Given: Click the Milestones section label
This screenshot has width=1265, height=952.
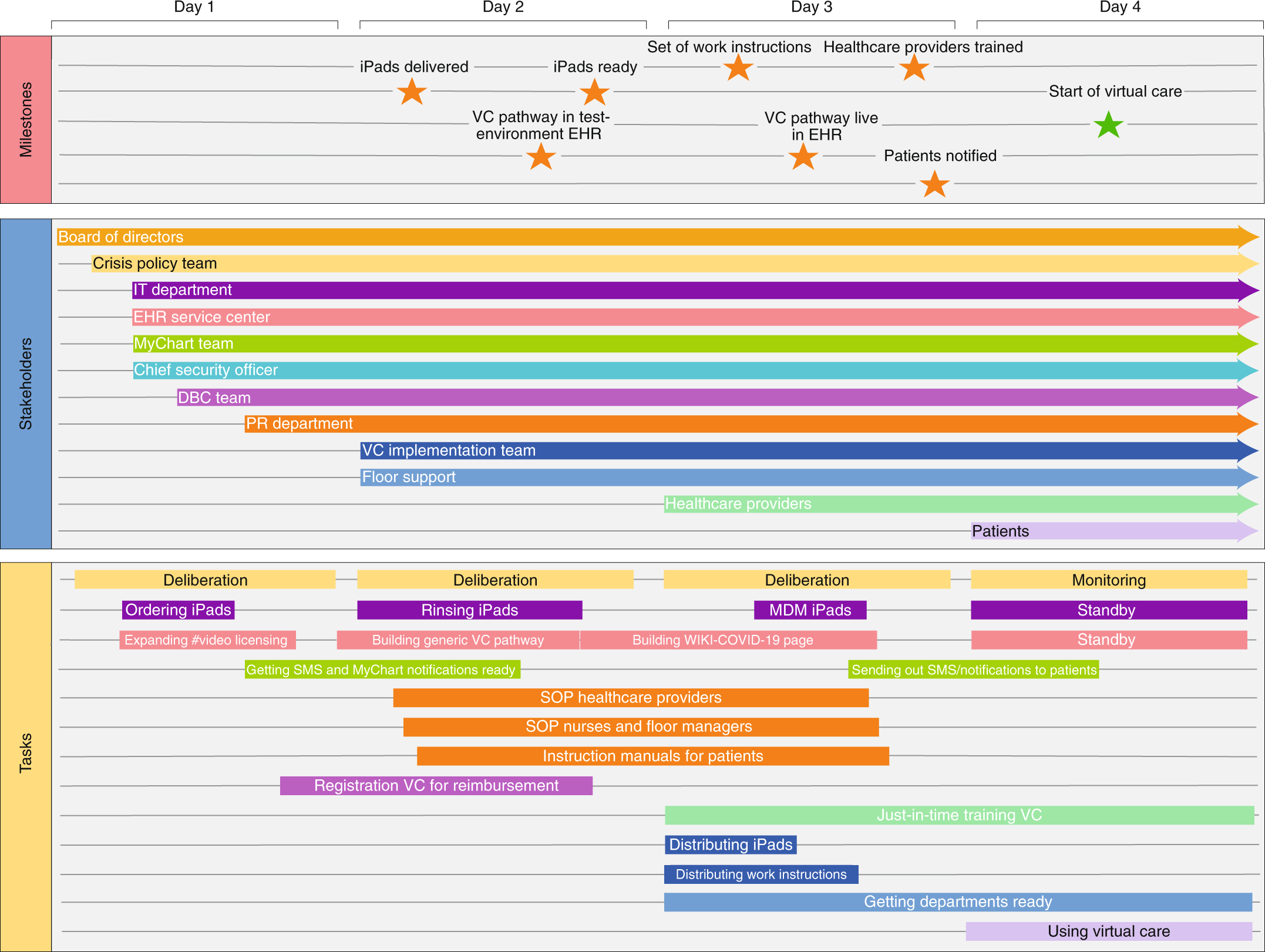Looking at the screenshot, I should click(x=26, y=120).
